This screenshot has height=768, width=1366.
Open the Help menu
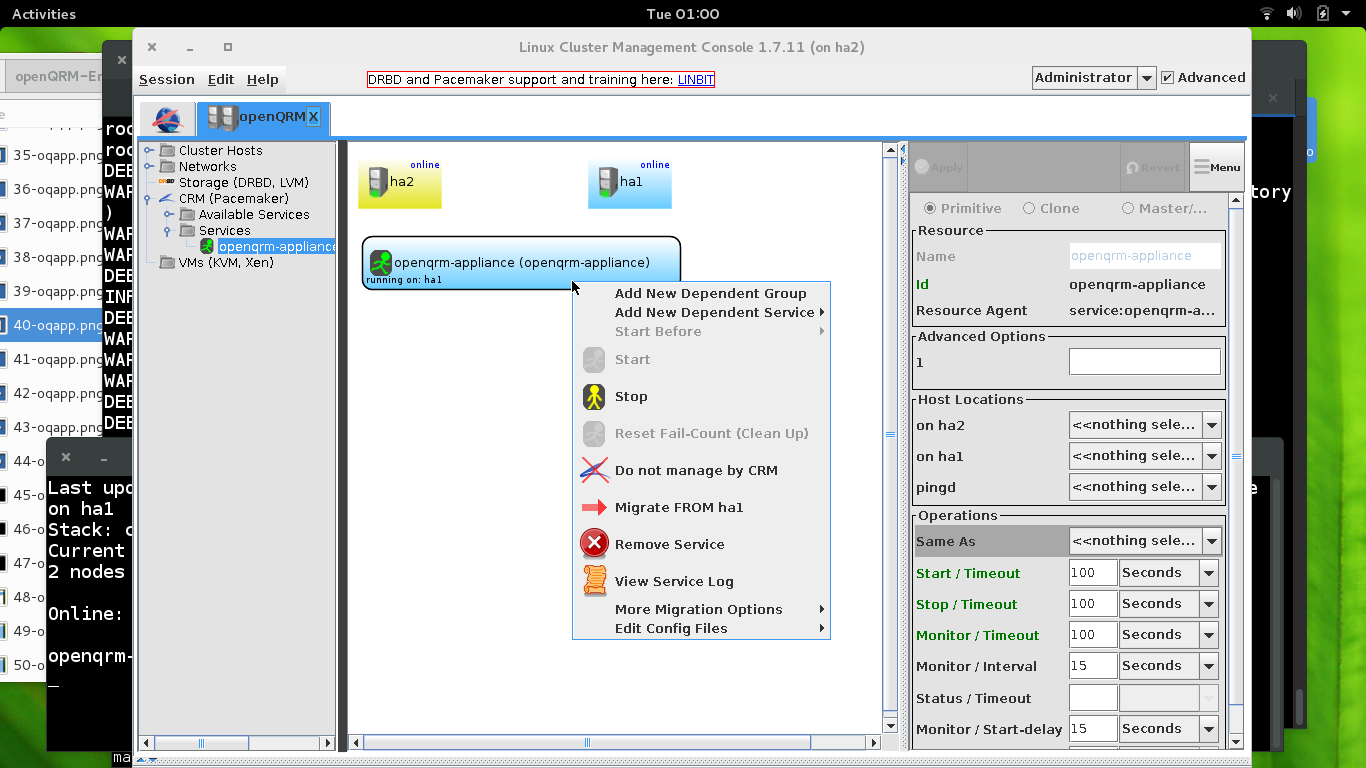click(263, 80)
